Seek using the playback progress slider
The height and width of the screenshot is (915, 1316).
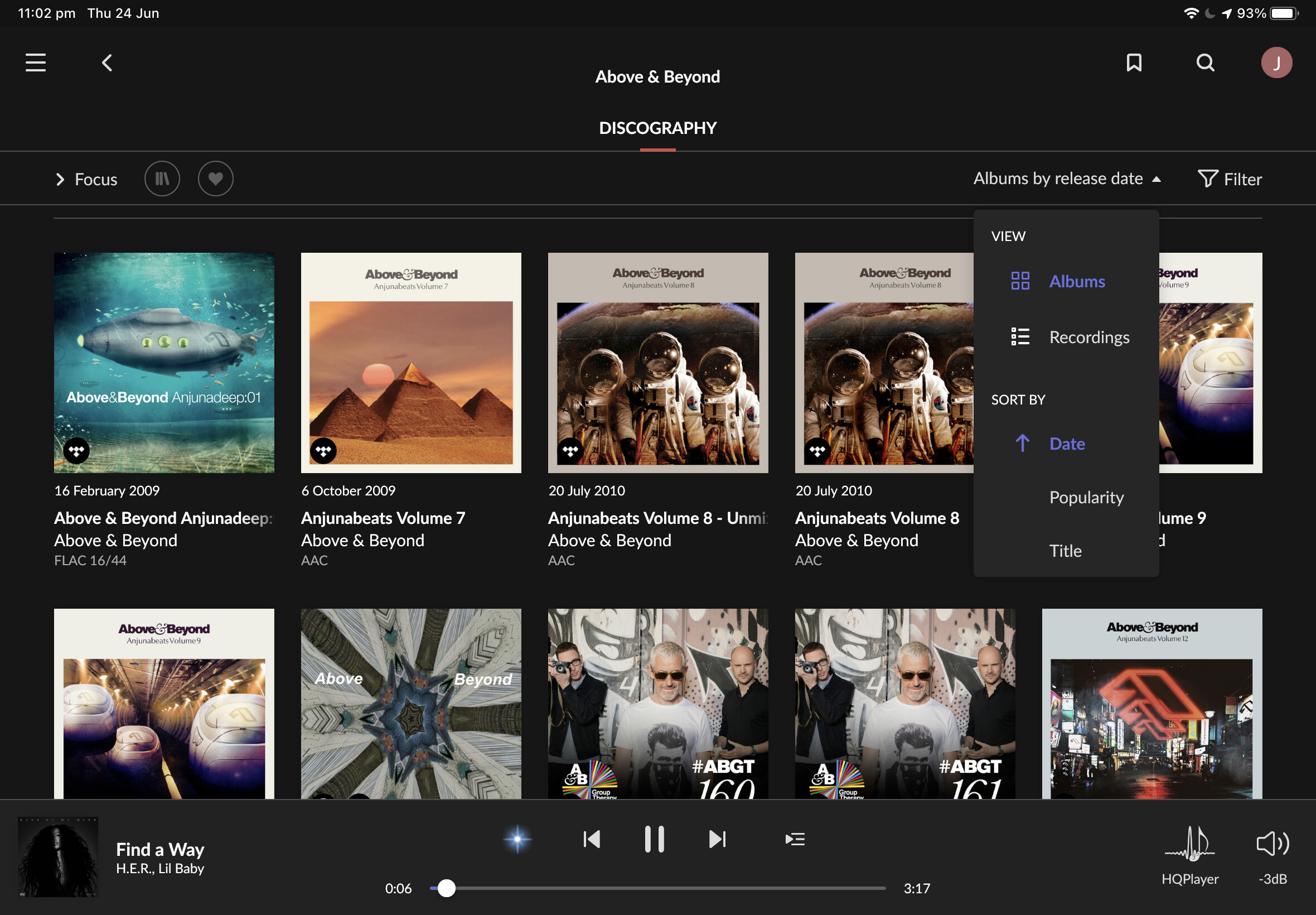pos(657,888)
